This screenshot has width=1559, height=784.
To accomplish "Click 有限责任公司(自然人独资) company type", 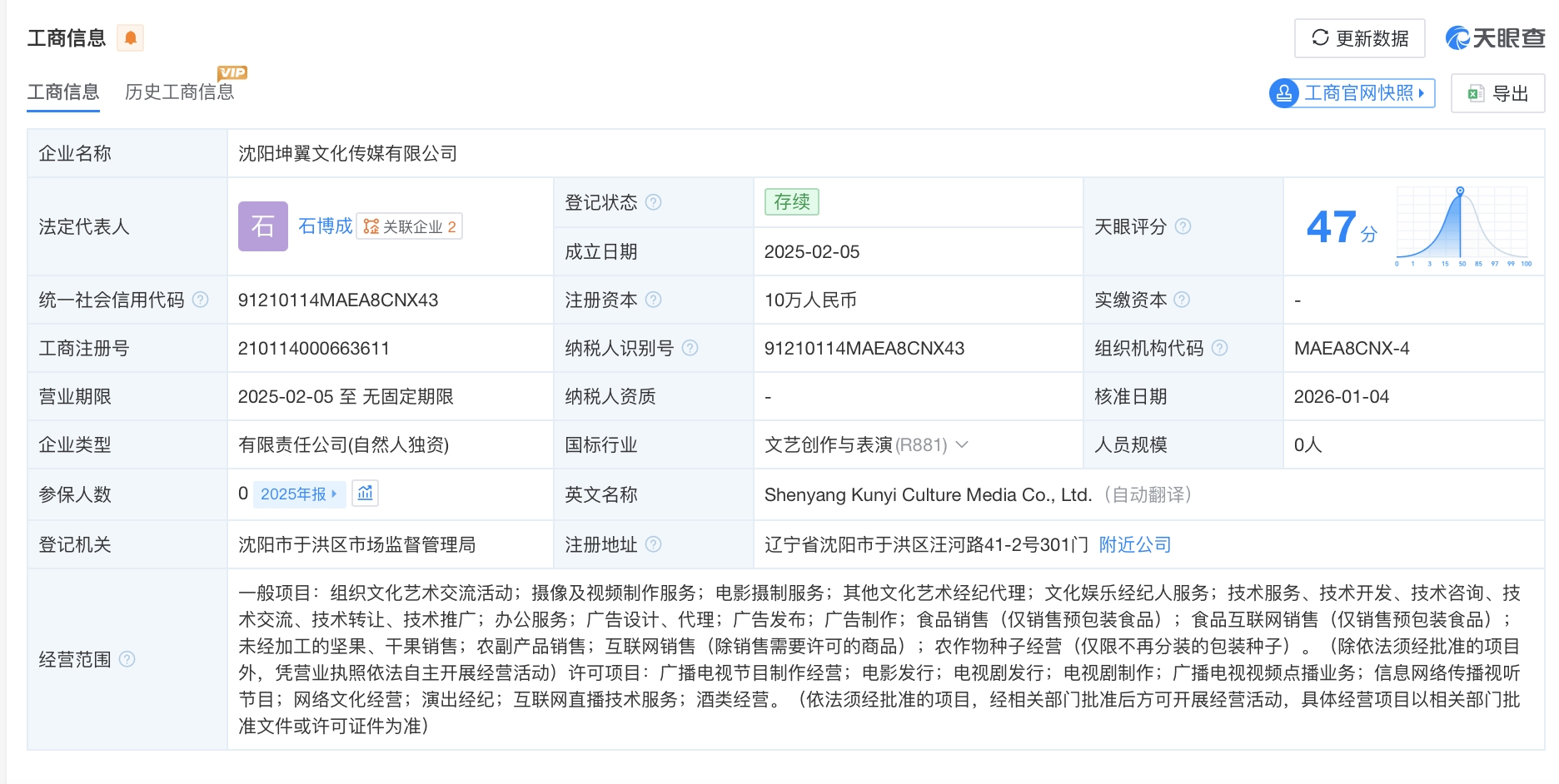I will coord(343,444).
